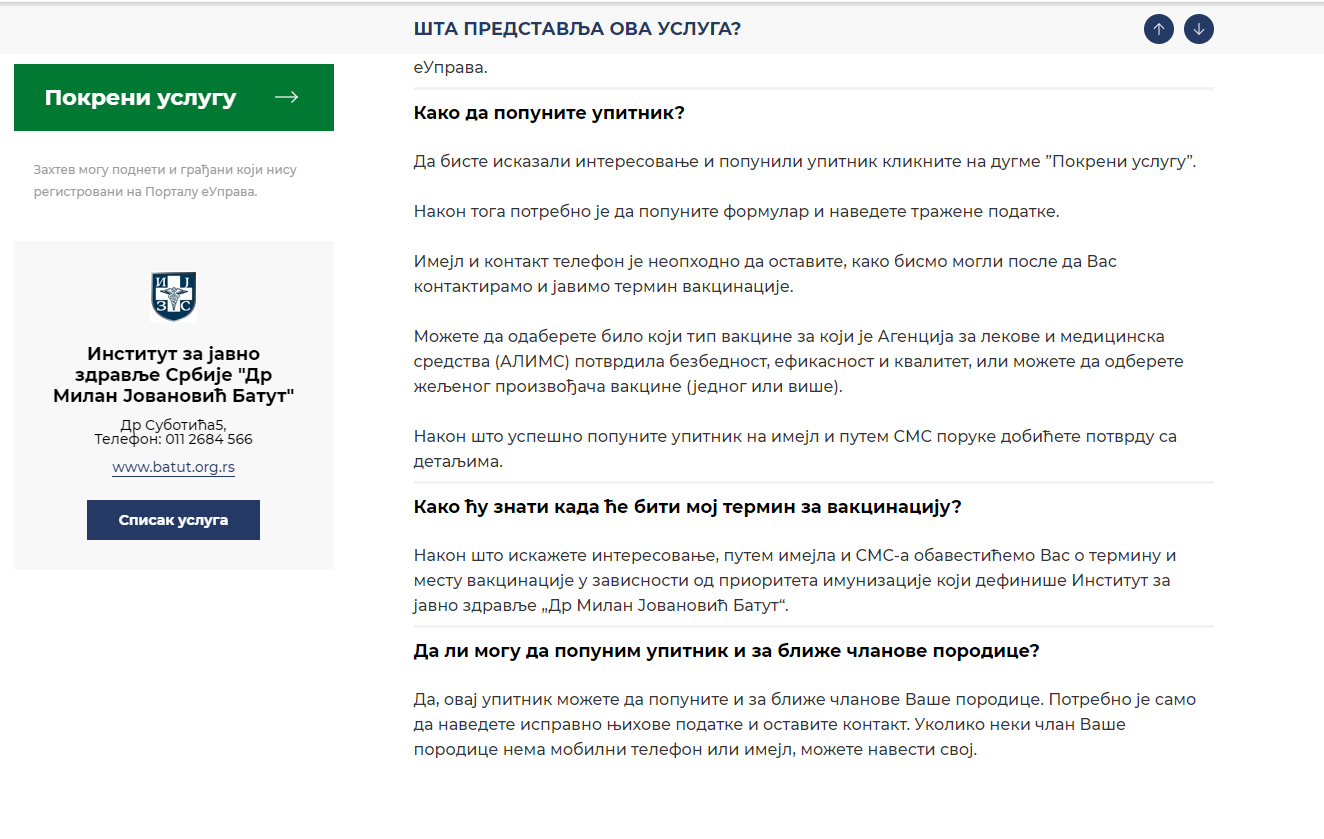Click the up arrow icon in the header
The width and height of the screenshot is (1324, 839).
point(1158,29)
